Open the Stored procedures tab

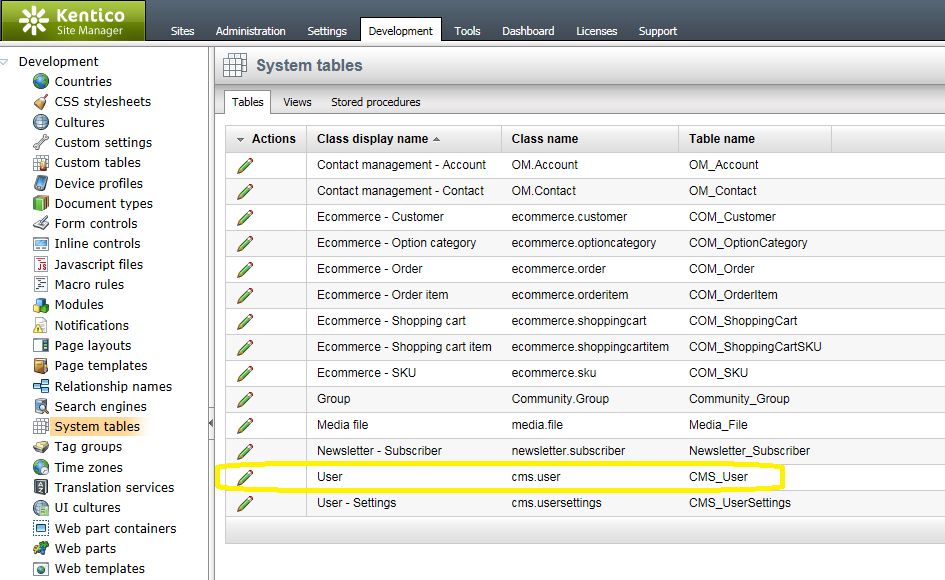pyautogui.click(x=375, y=102)
